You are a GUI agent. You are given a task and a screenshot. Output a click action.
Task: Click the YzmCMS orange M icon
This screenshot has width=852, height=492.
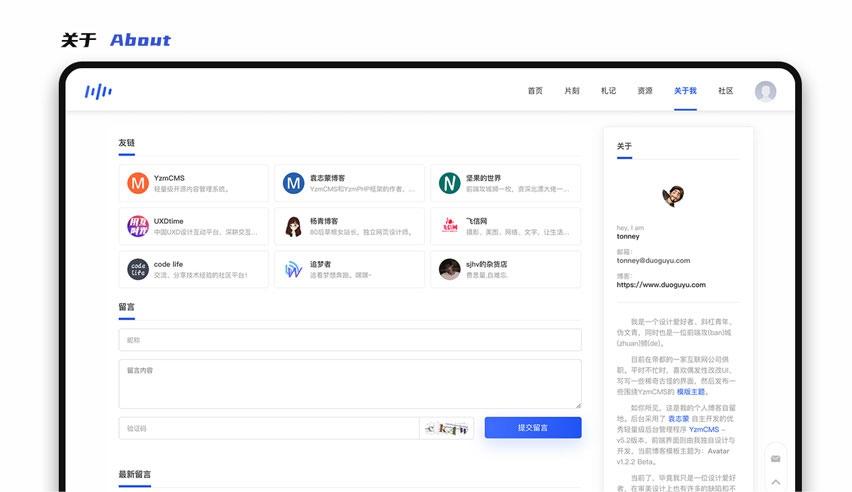138,183
